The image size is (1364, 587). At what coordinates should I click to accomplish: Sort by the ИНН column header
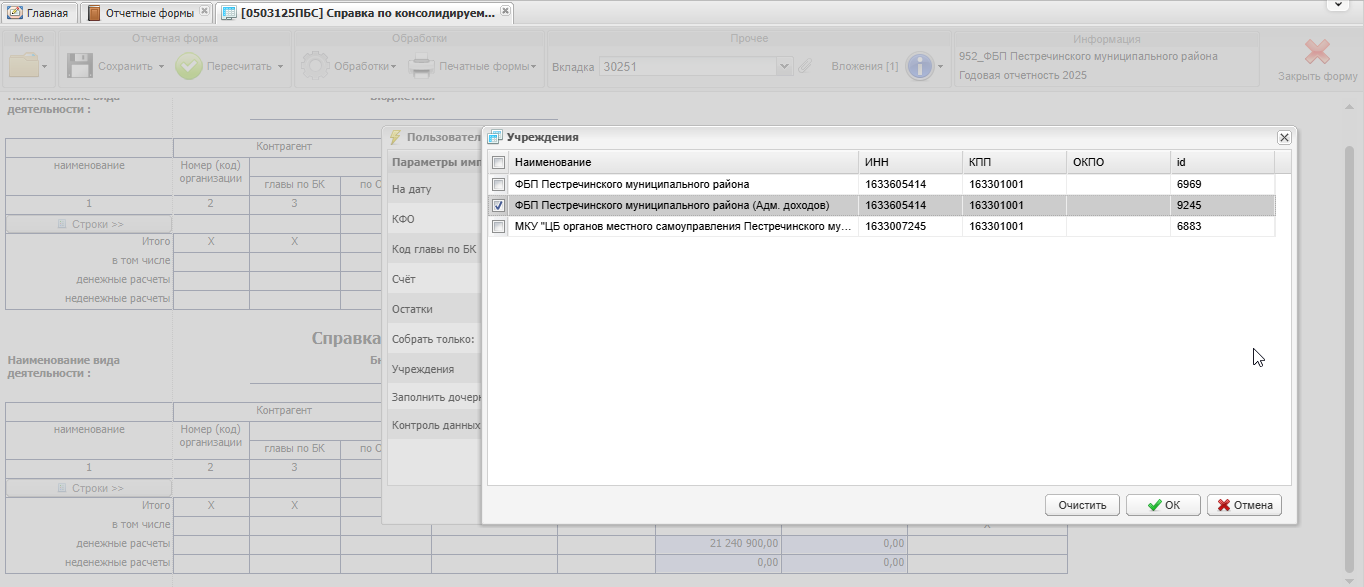910,162
